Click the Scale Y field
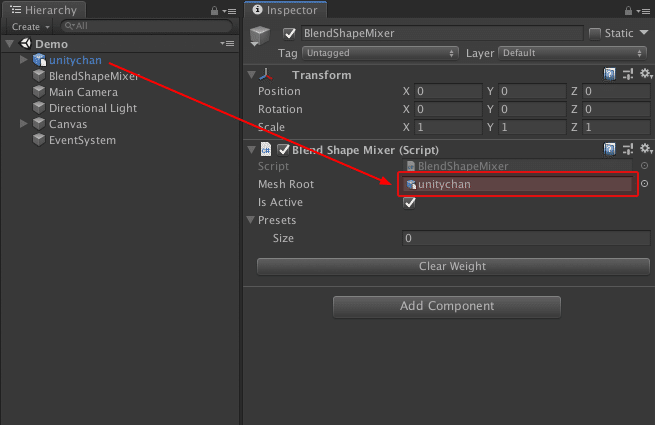Viewport: 655px width, 425px height. pyautogui.click(x=532, y=127)
